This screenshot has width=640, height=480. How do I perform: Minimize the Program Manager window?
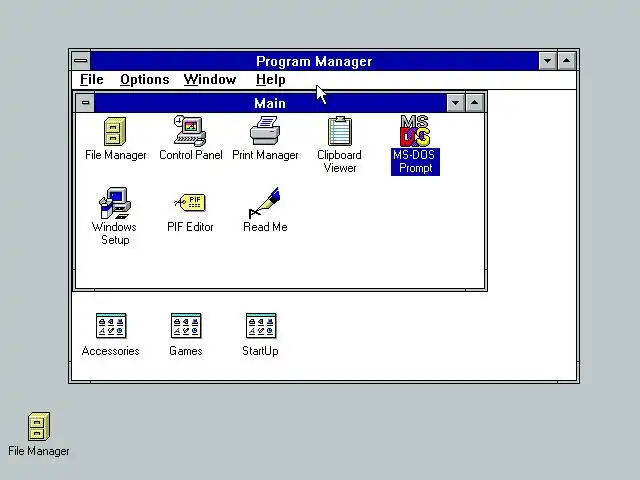[x=547, y=61]
